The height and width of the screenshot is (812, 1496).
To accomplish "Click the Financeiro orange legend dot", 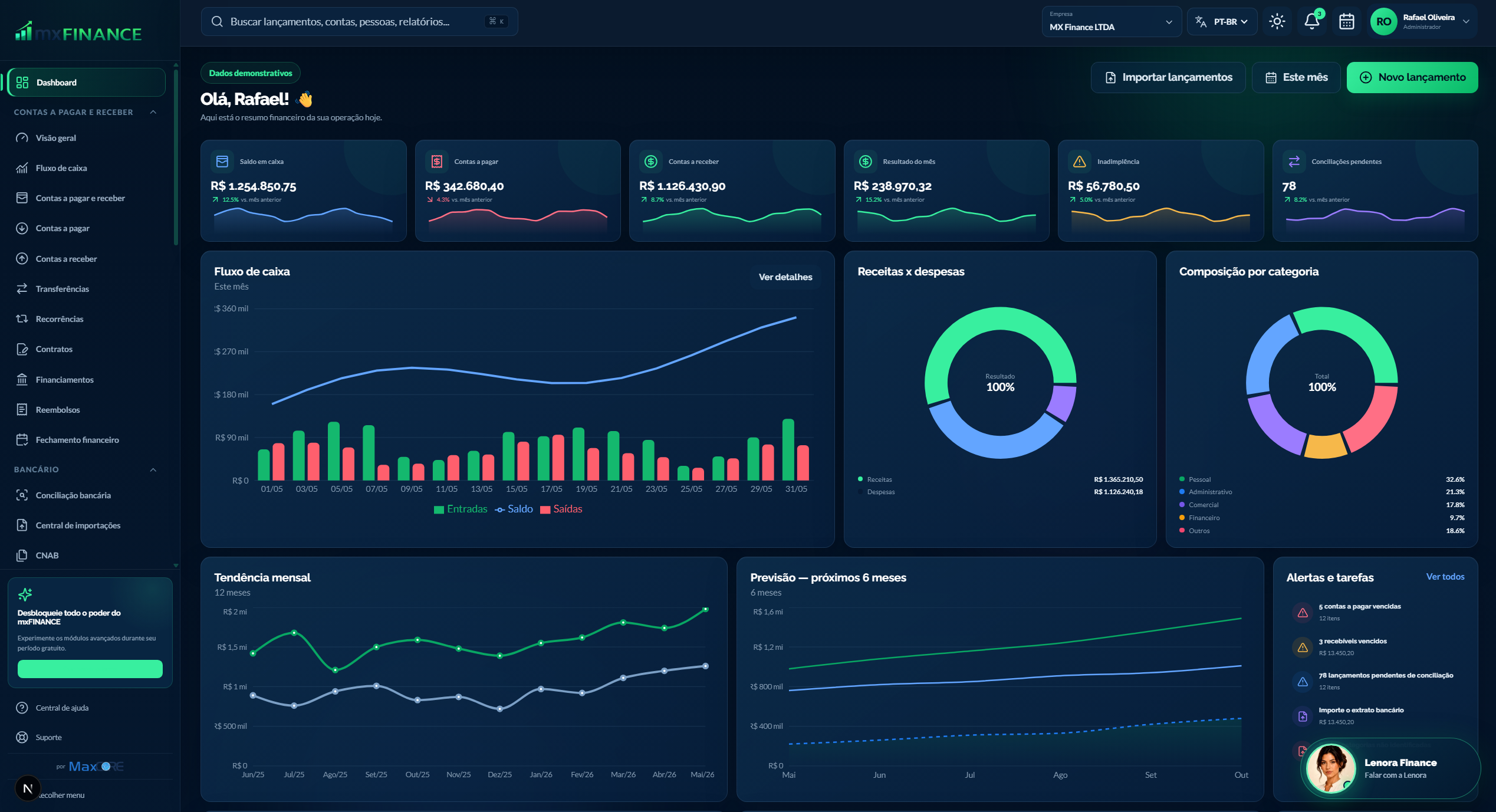I will [x=1182, y=518].
